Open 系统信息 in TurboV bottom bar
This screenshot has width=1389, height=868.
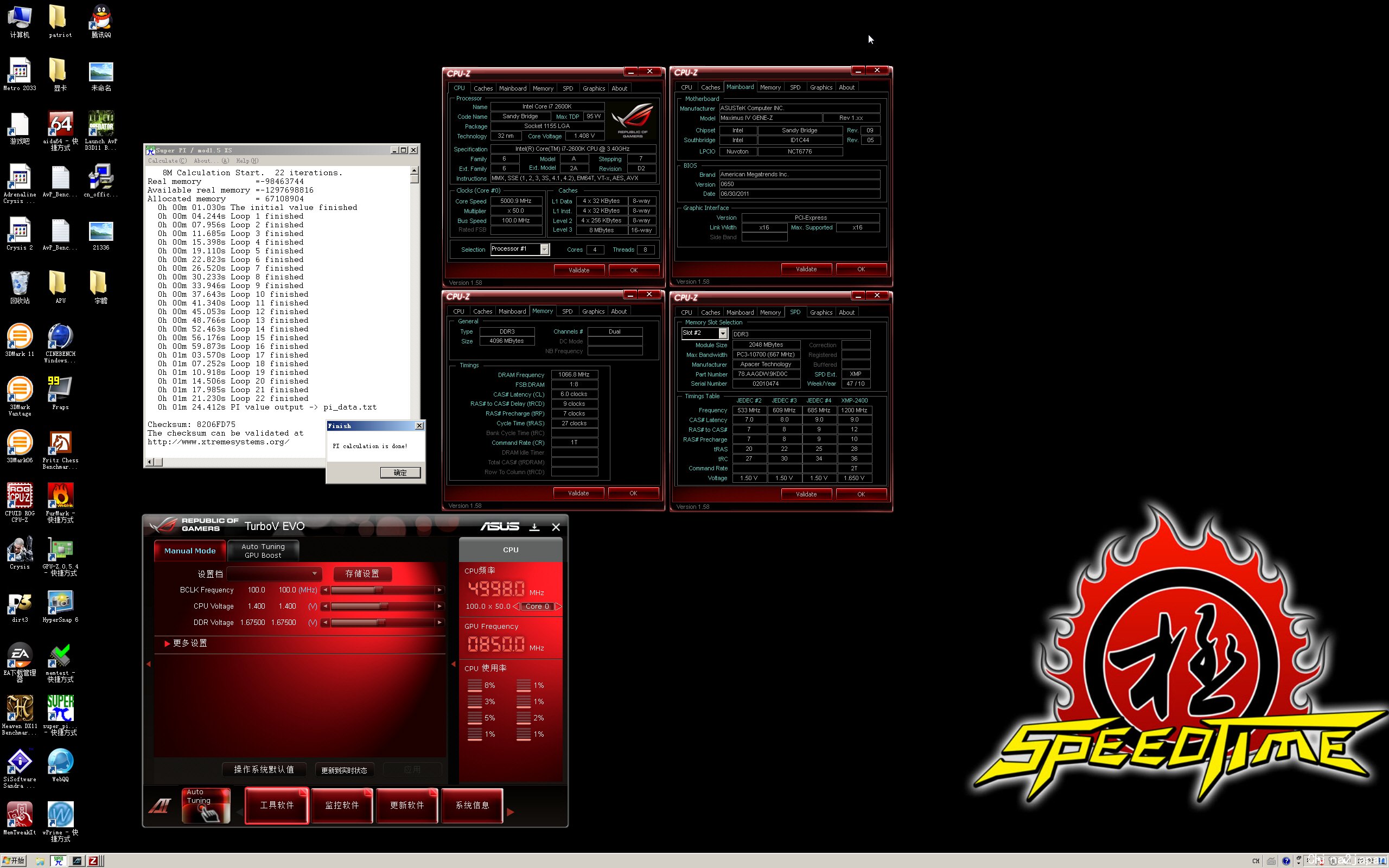point(473,806)
